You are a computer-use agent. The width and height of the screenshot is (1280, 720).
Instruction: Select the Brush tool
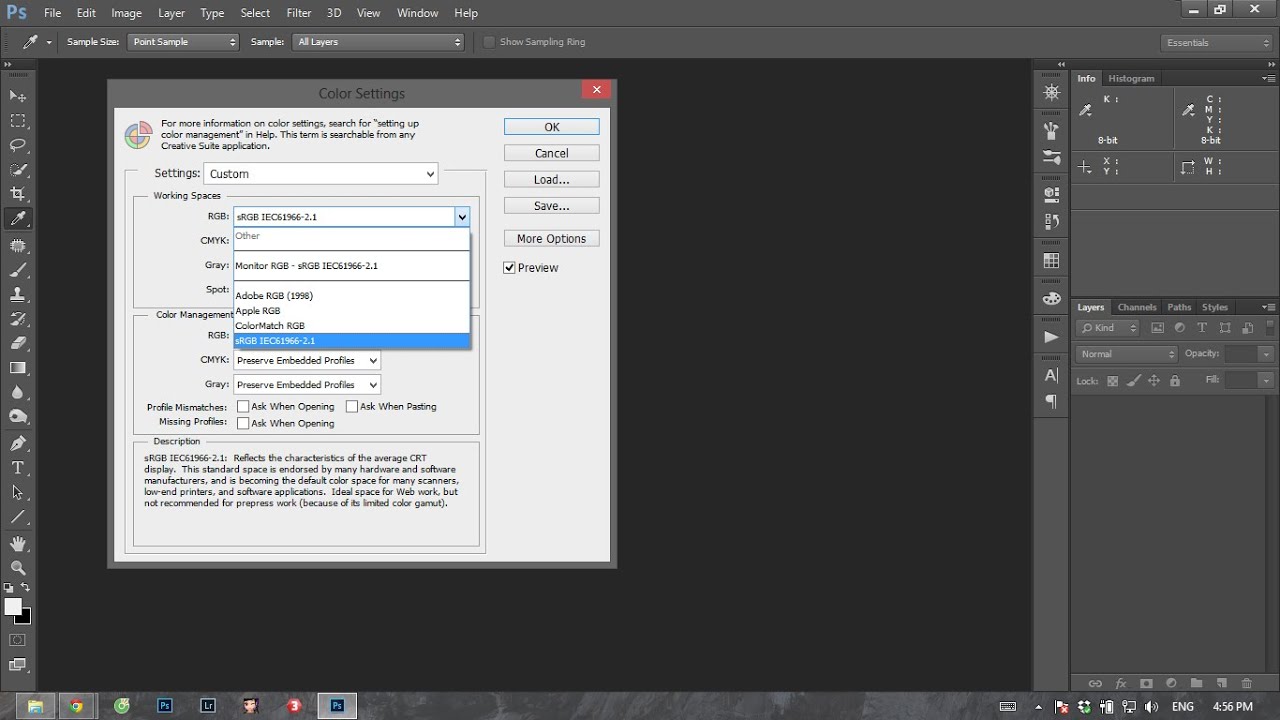[18, 270]
